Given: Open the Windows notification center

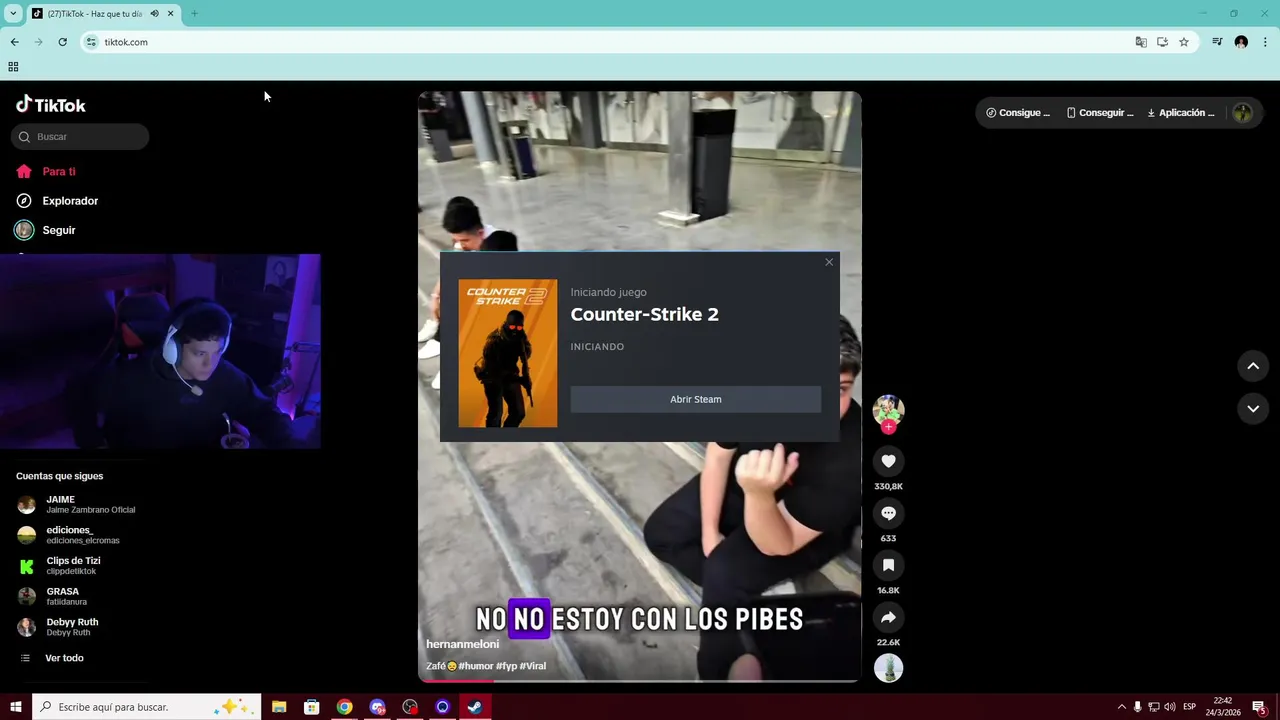Looking at the screenshot, I should point(1259,707).
